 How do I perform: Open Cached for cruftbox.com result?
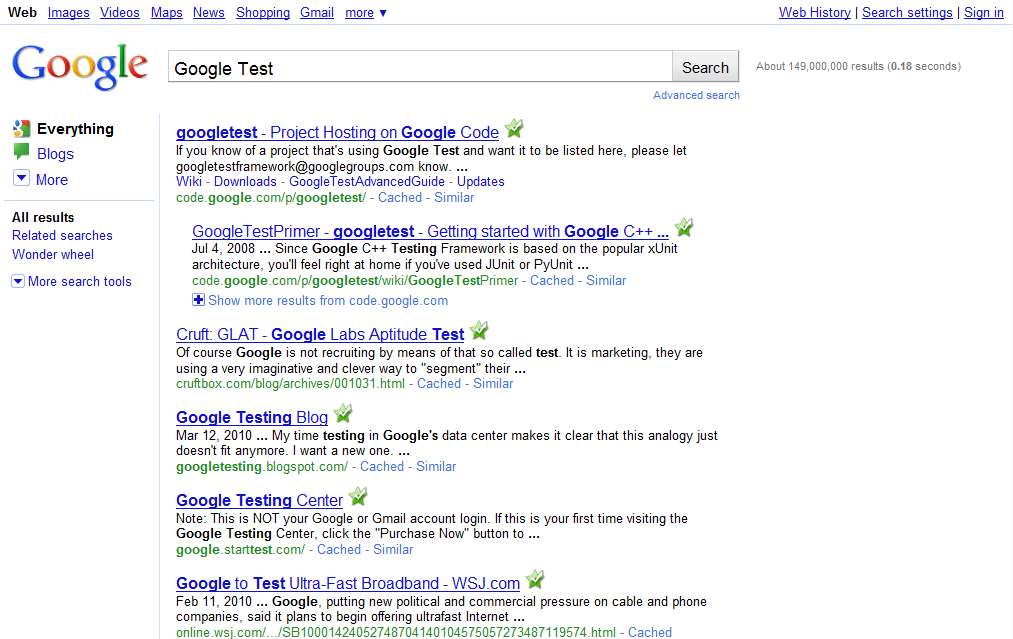(x=439, y=384)
